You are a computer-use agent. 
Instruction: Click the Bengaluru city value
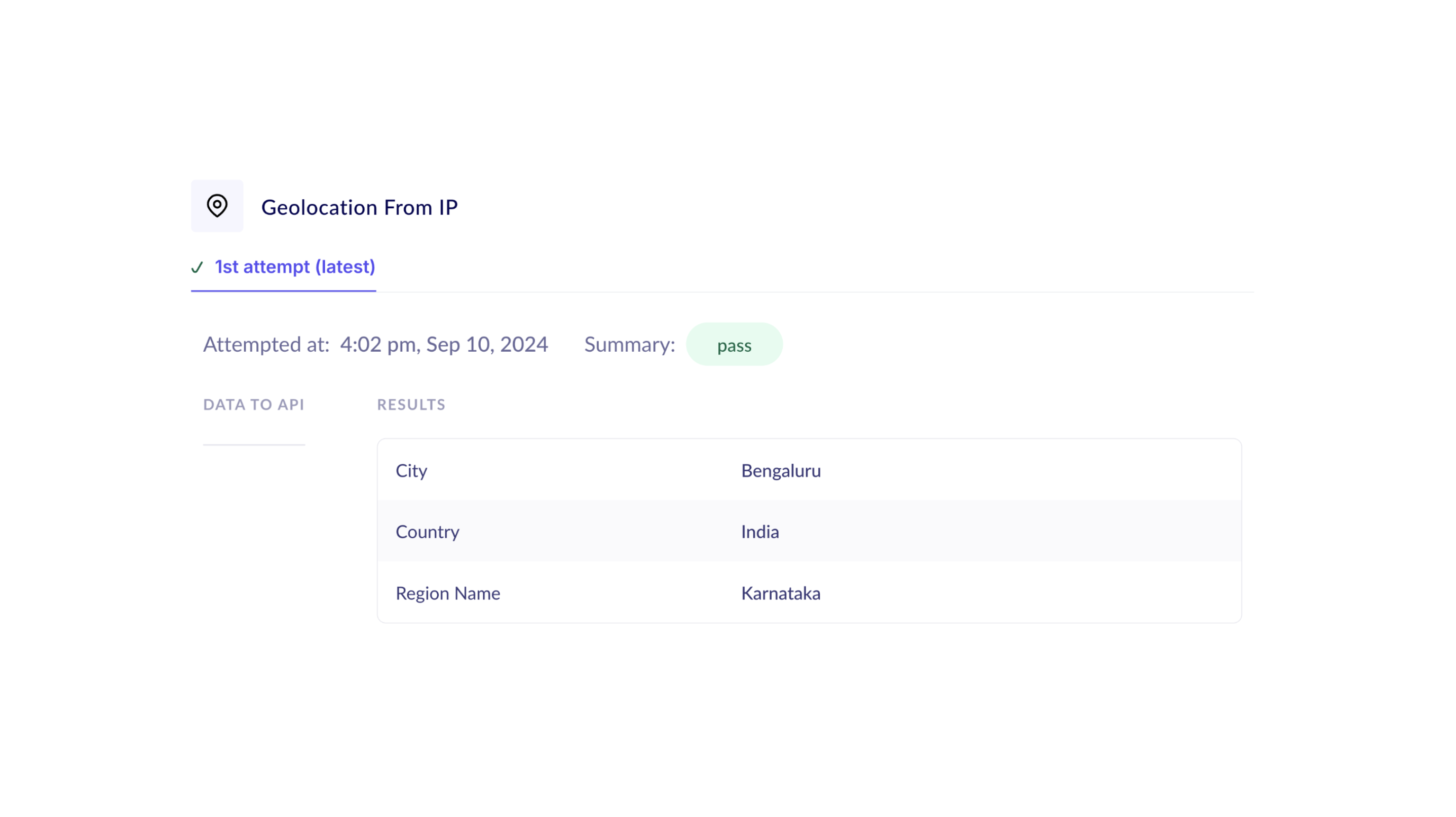coord(781,470)
